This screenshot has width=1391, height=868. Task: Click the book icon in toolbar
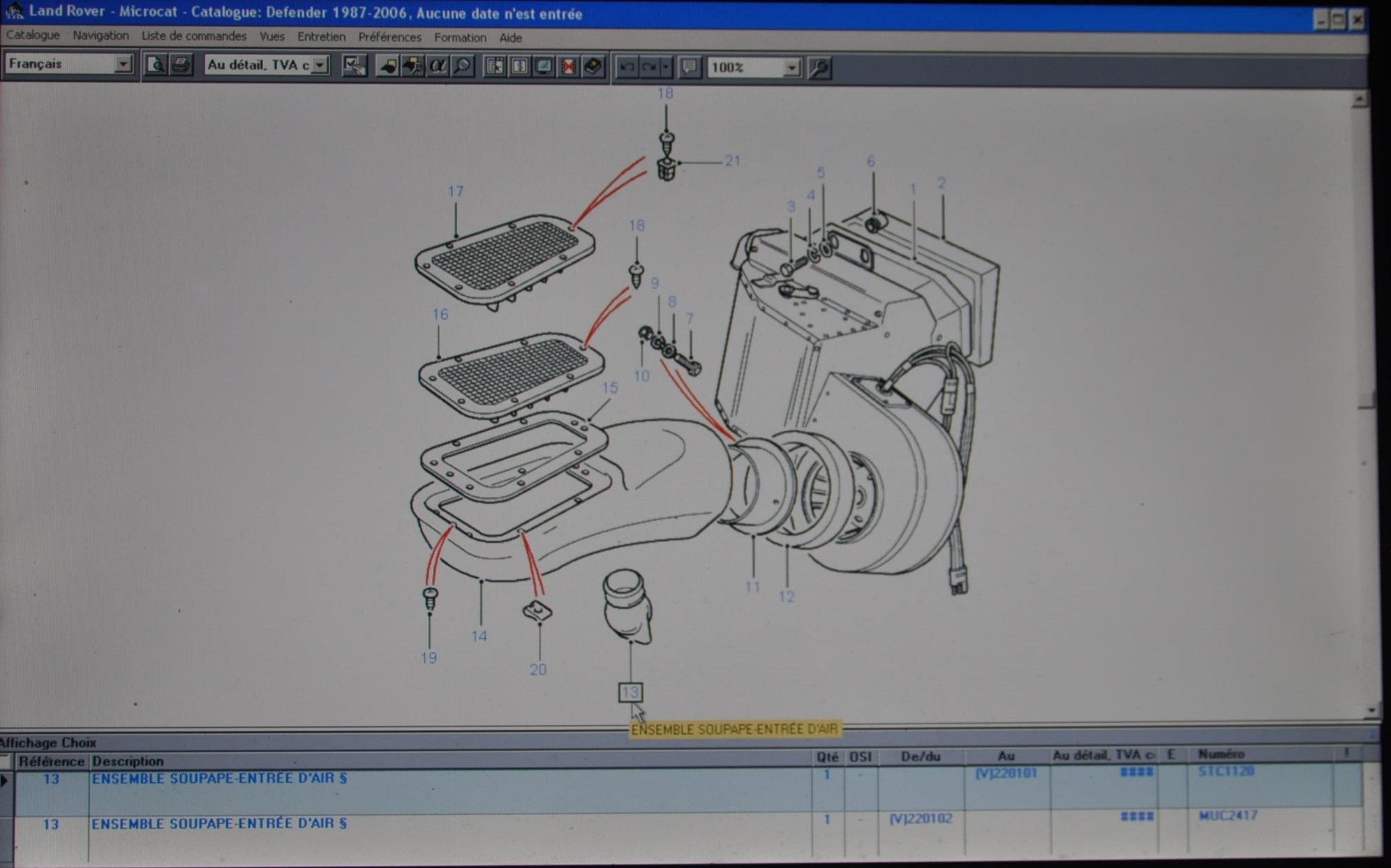click(593, 66)
